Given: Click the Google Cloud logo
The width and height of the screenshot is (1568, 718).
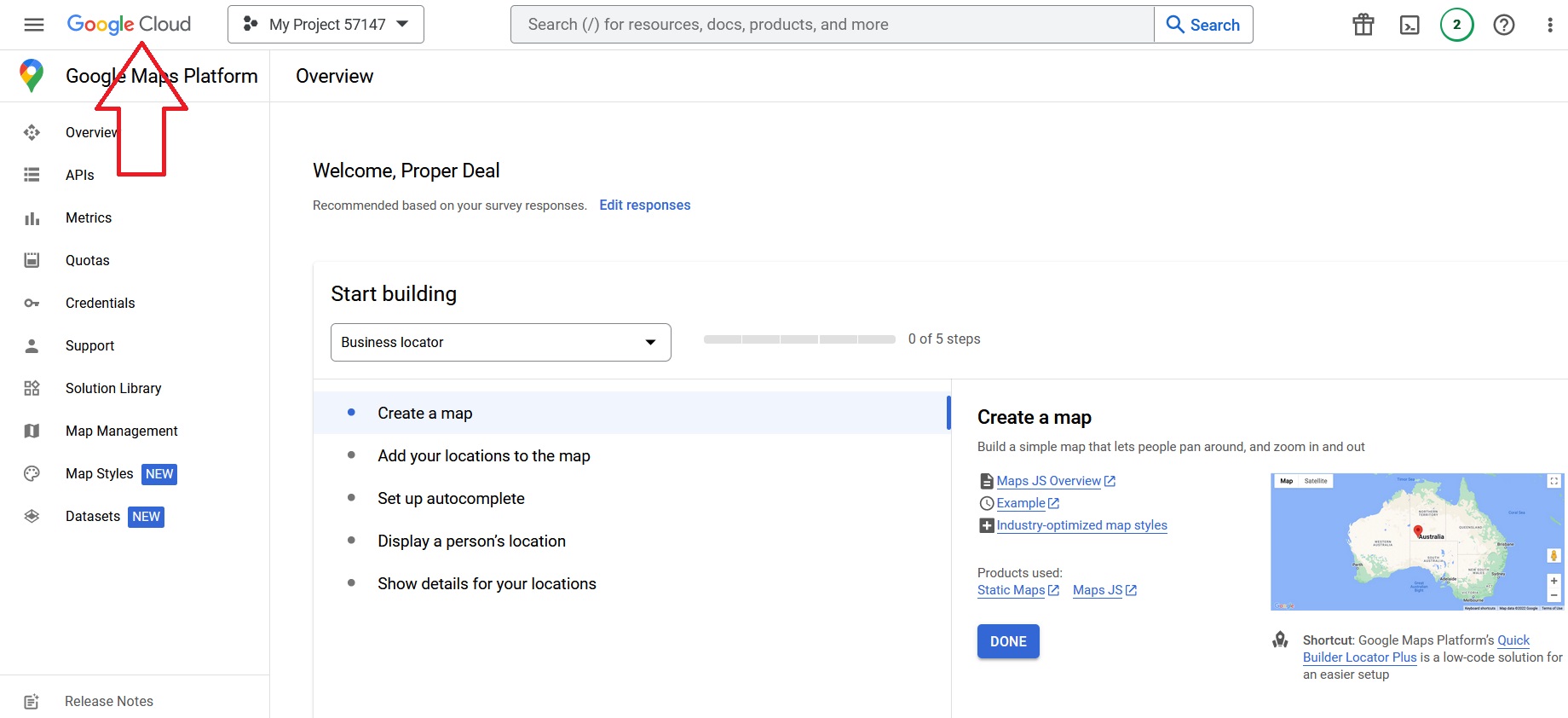Looking at the screenshot, I should point(129,25).
